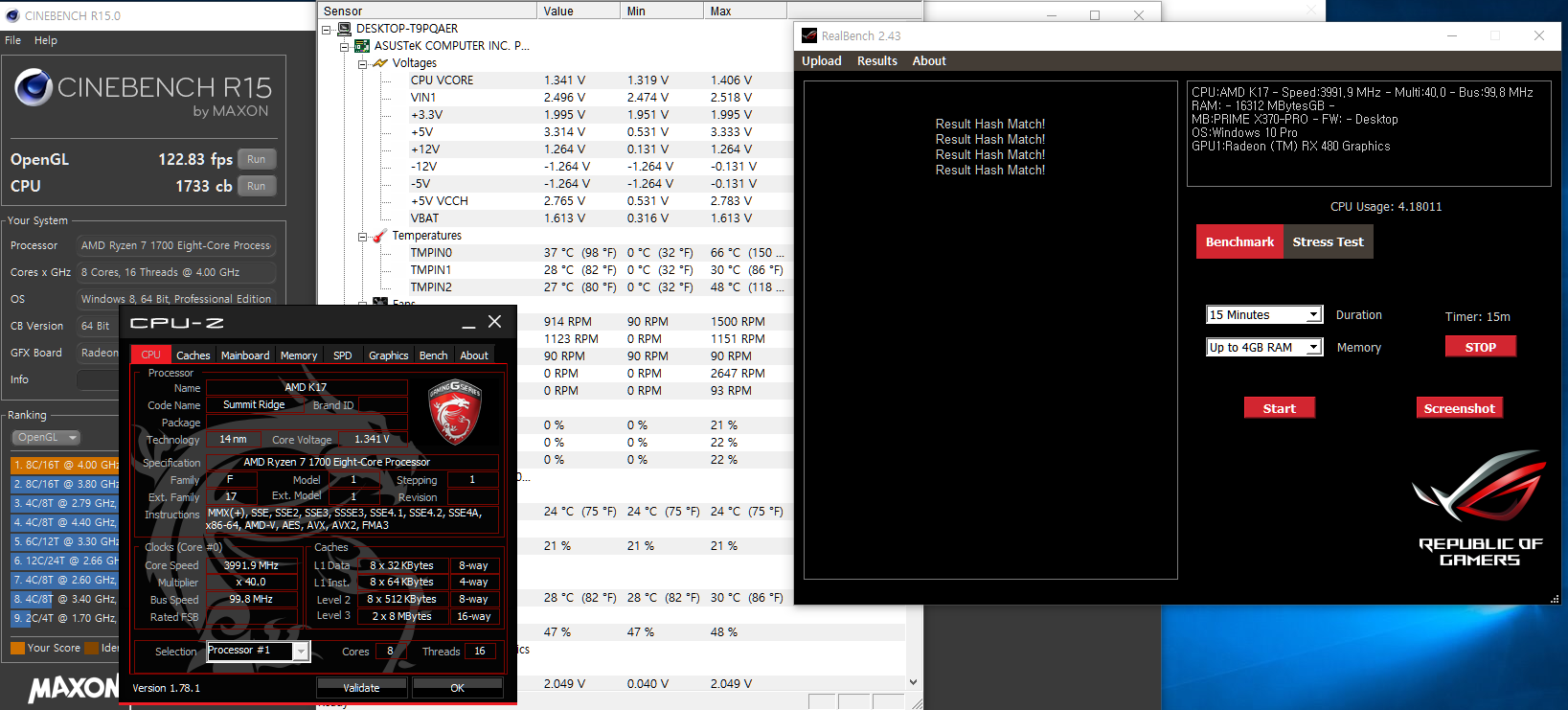This screenshot has height=710, width=1568.
Task: Click the 3991.9 MHz Core Speed value
Action: (251, 565)
